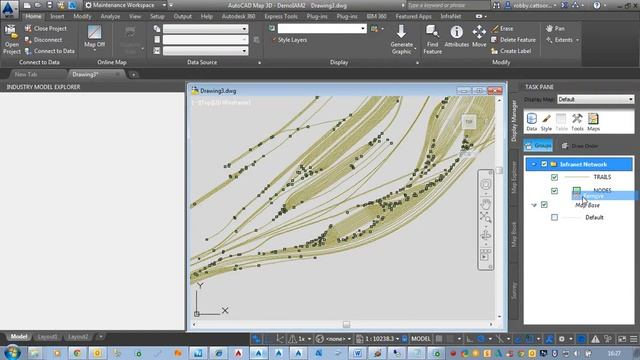Toggle the Map Base group checkbox
Viewport: 640px width, 360px height.
(544, 204)
